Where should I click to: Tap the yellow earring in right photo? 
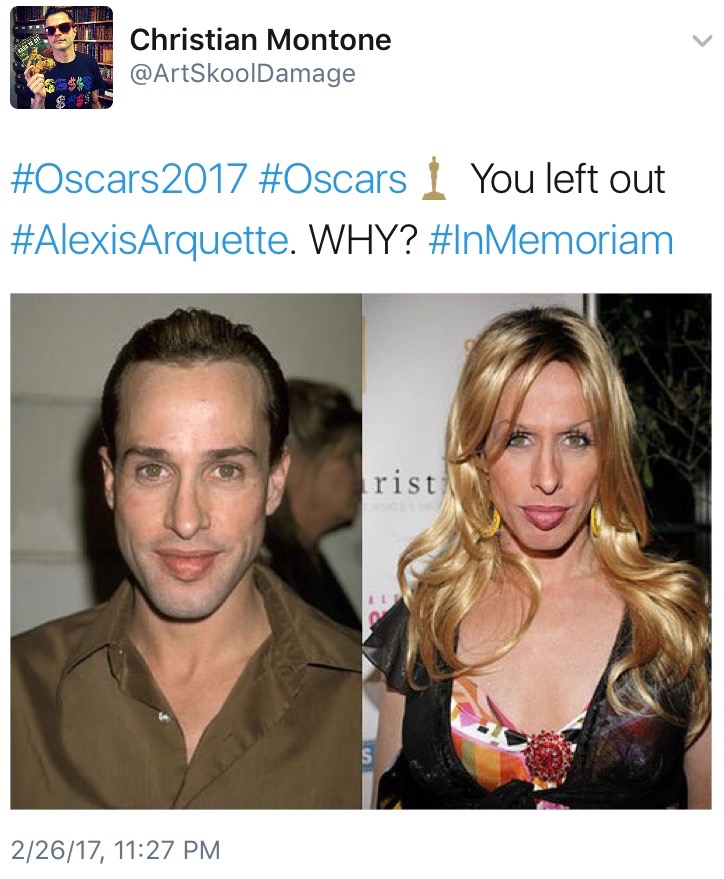490,522
